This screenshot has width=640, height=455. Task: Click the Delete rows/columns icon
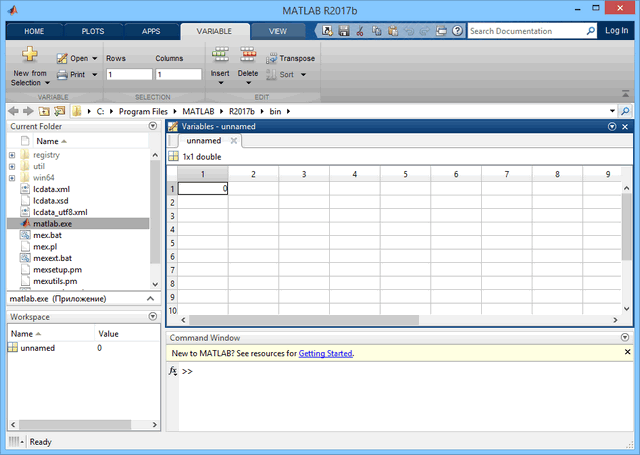click(247, 56)
